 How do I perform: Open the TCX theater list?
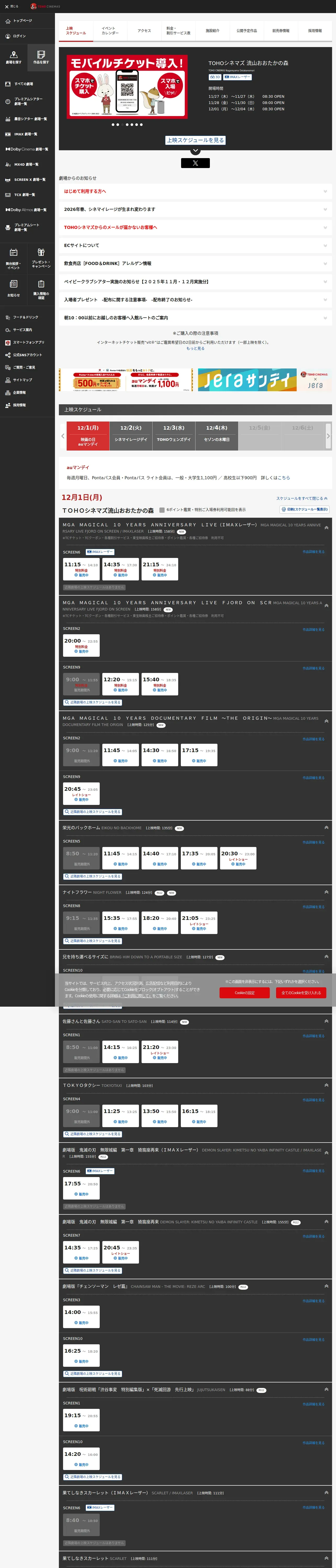[x=27, y=195]
